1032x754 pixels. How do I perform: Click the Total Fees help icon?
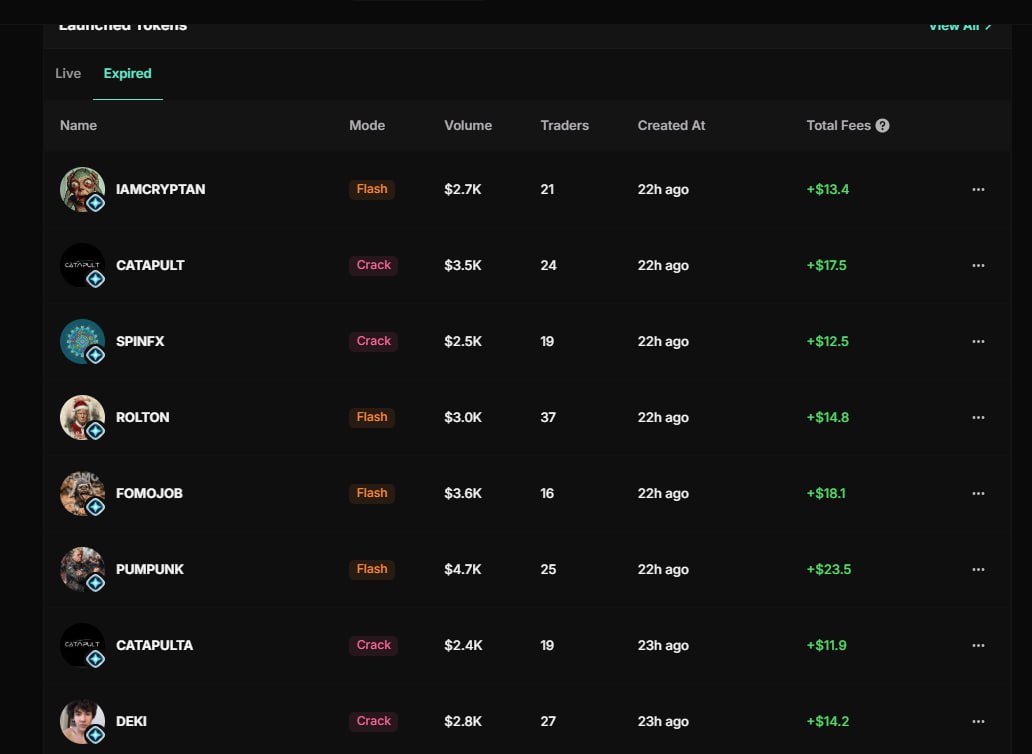(x=882, y=126)
